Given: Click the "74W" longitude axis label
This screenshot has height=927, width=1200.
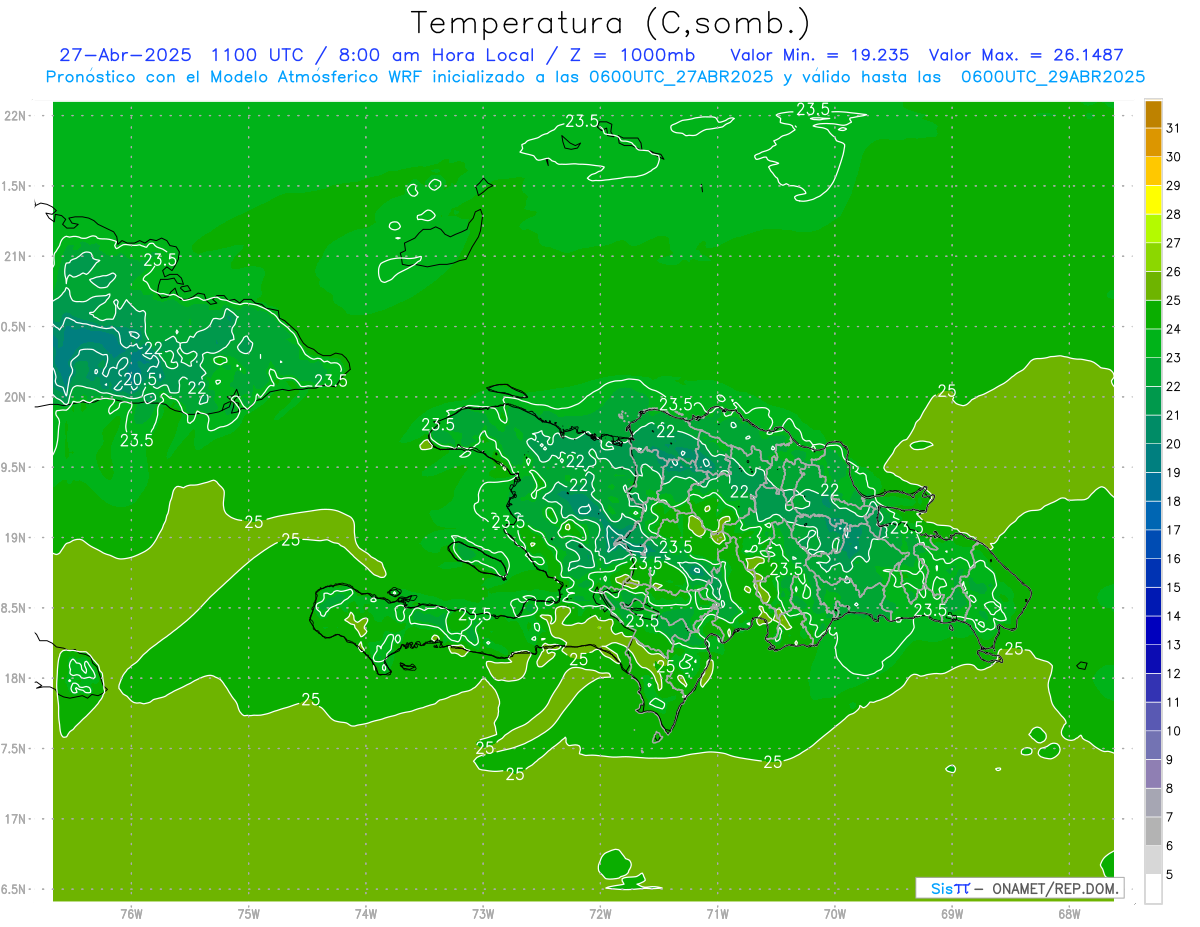Looking at the screenshot, I should [366, 914].
